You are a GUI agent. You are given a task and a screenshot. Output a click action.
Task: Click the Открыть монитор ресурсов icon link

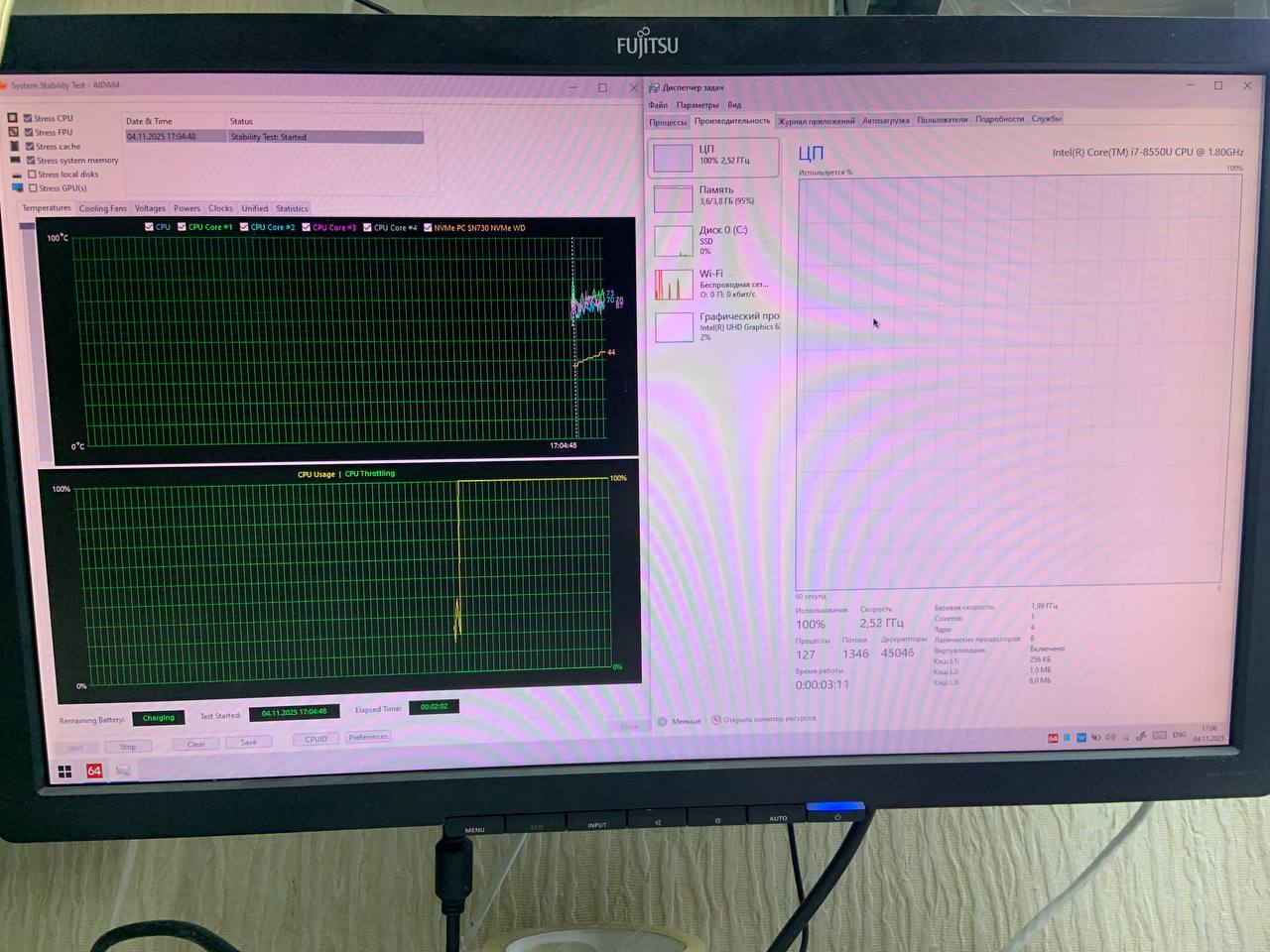(x=716, y=720)
